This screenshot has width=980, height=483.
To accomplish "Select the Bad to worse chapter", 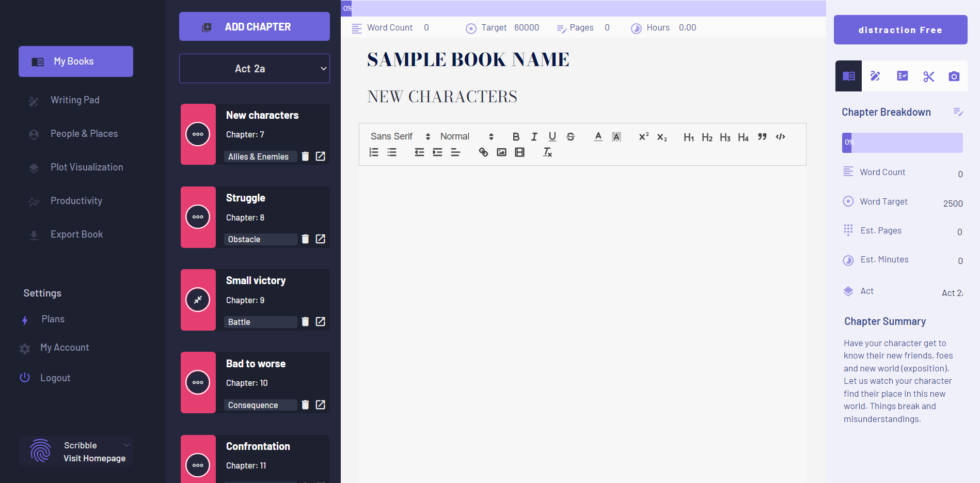I will [x=255, y=382].
